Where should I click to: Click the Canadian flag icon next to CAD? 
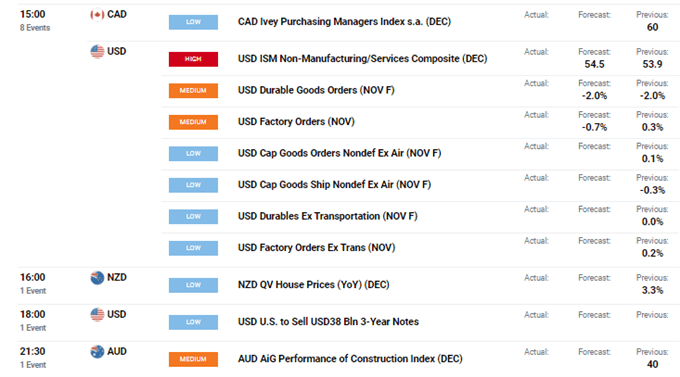click(x=97, y=15)
